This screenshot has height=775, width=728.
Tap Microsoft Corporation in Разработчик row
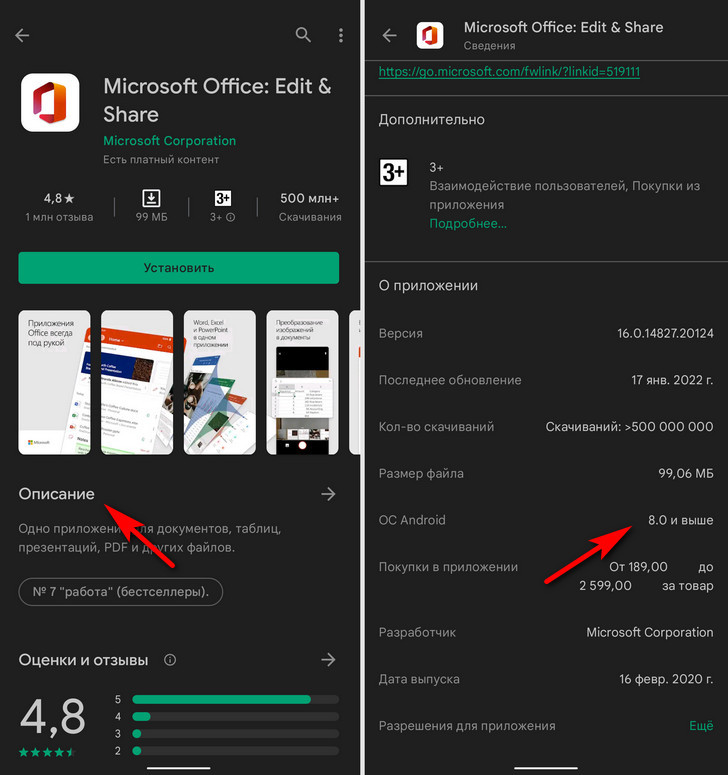pos(650,632)
